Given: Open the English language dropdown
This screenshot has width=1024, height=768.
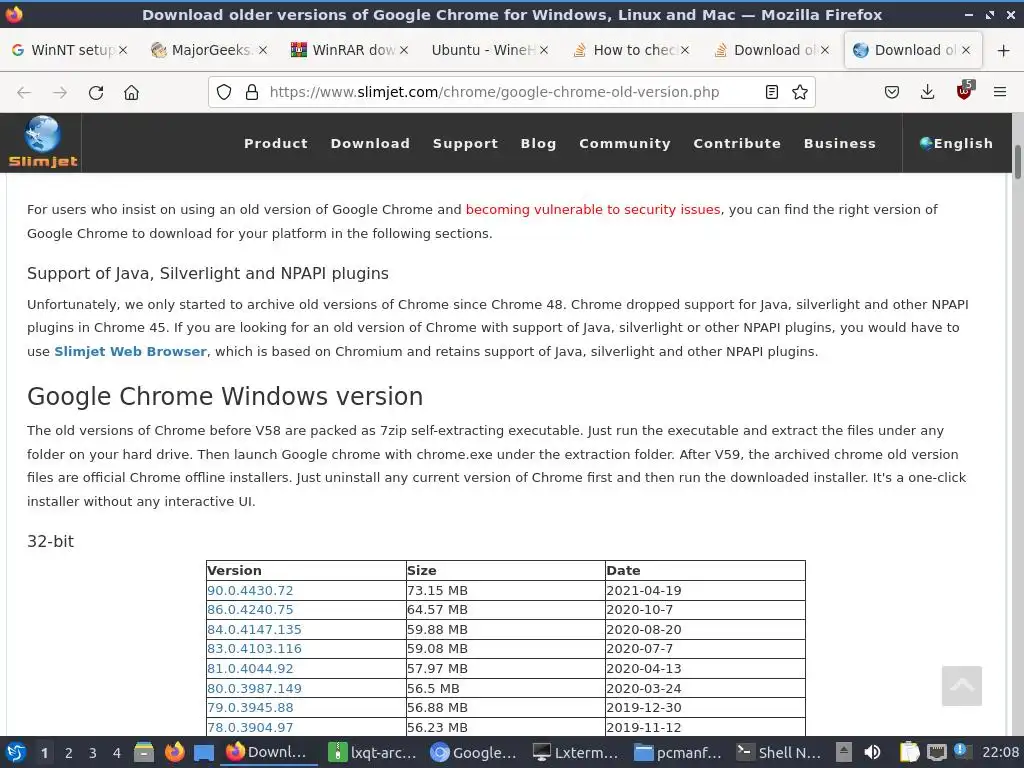Looking at the screenshot, I should (x=956, y=143).
